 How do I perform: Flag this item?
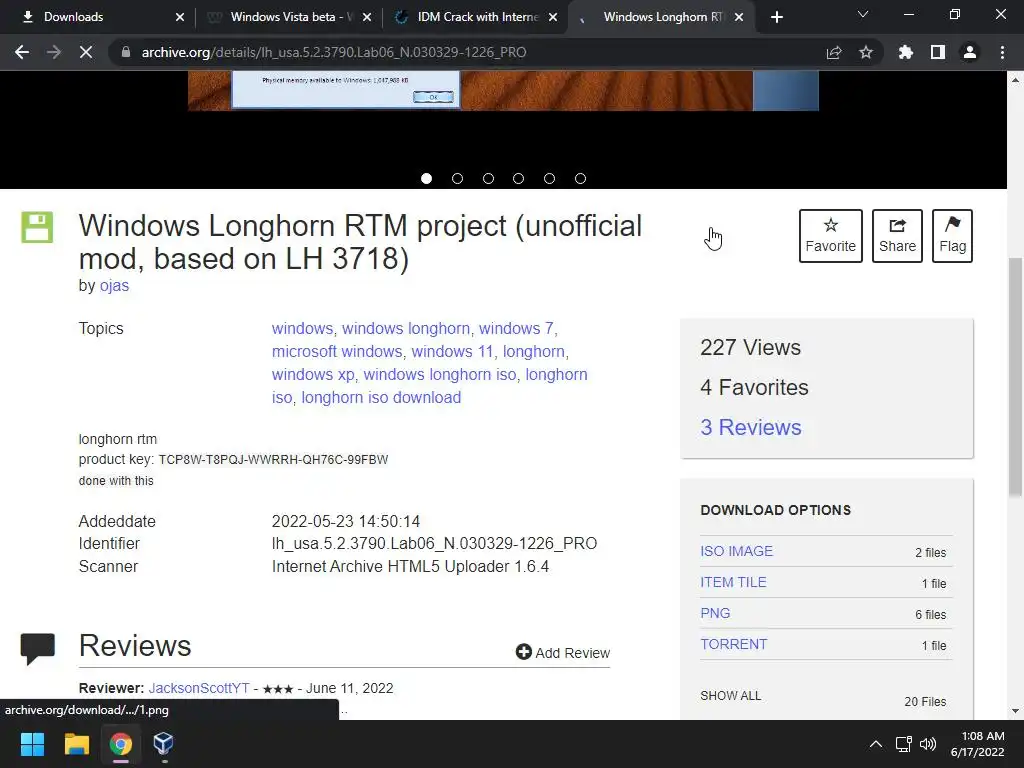(x=952, y=236)
